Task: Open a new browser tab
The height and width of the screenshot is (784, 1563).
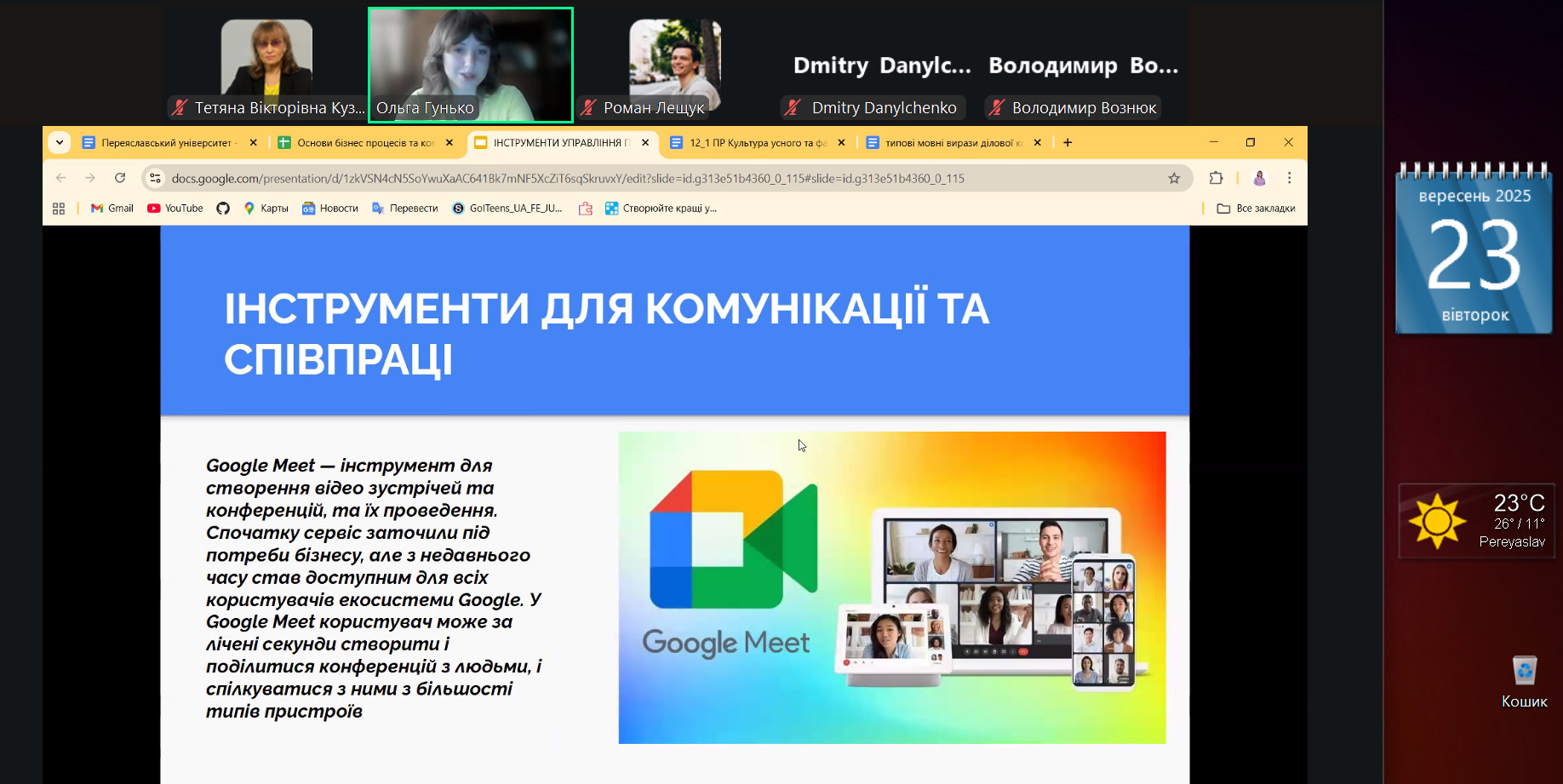Action: (1068, 143)
